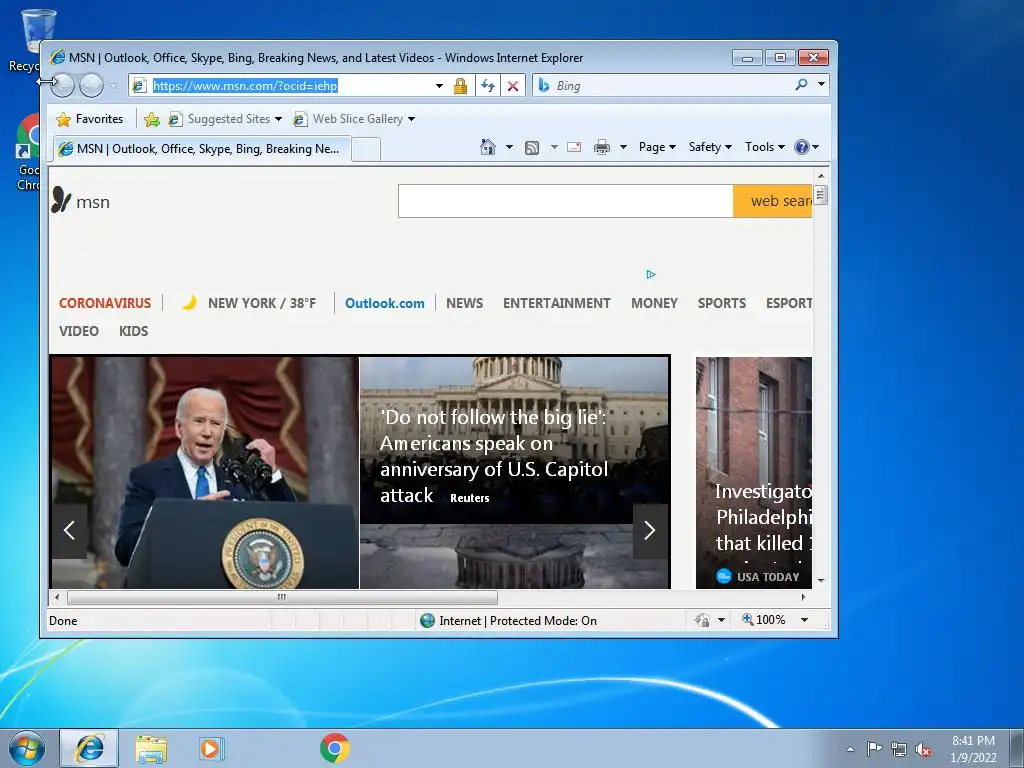Open VIDEO section link
This screenshot has width=1024, height=768.
(x=79, y=331)
